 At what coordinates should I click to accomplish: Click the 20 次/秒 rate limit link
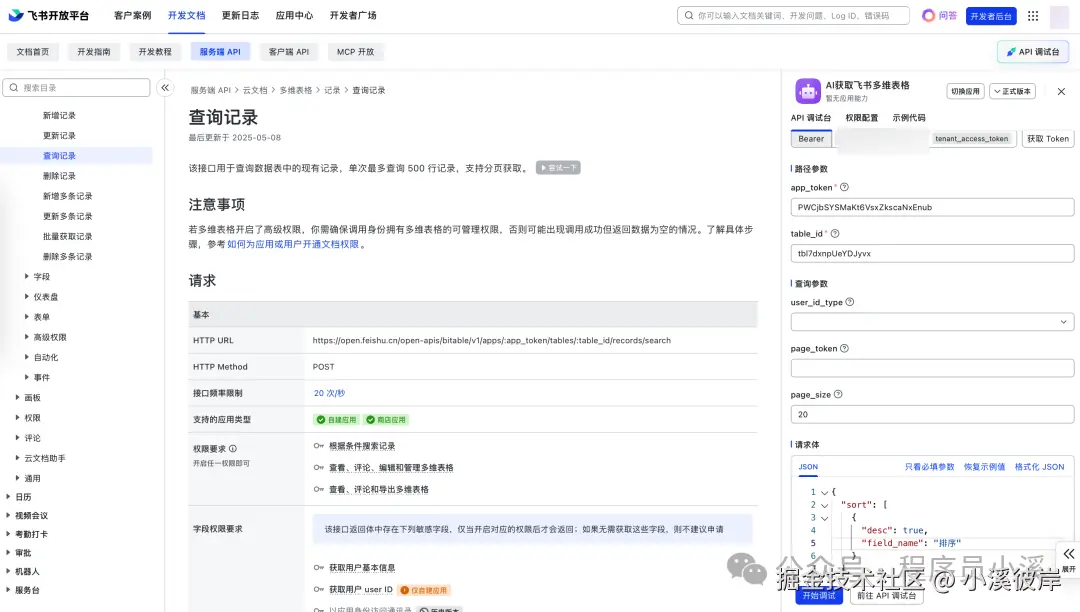pos(329,393)
